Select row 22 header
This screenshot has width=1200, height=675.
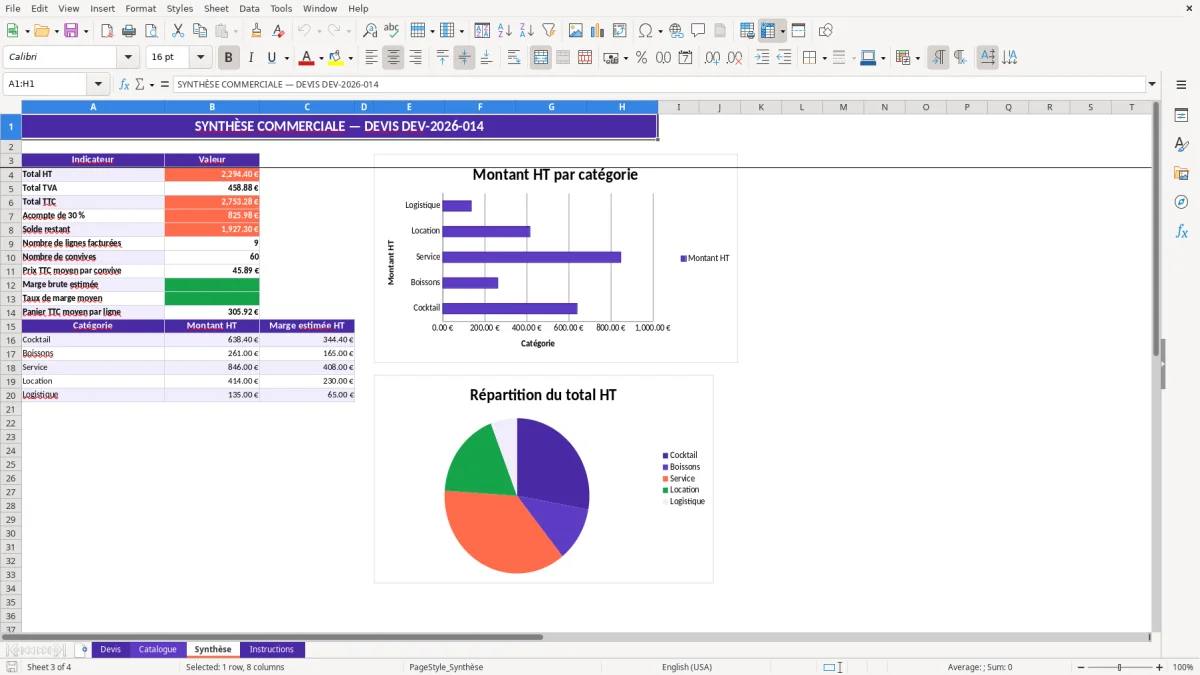click(x=11, y=423)
